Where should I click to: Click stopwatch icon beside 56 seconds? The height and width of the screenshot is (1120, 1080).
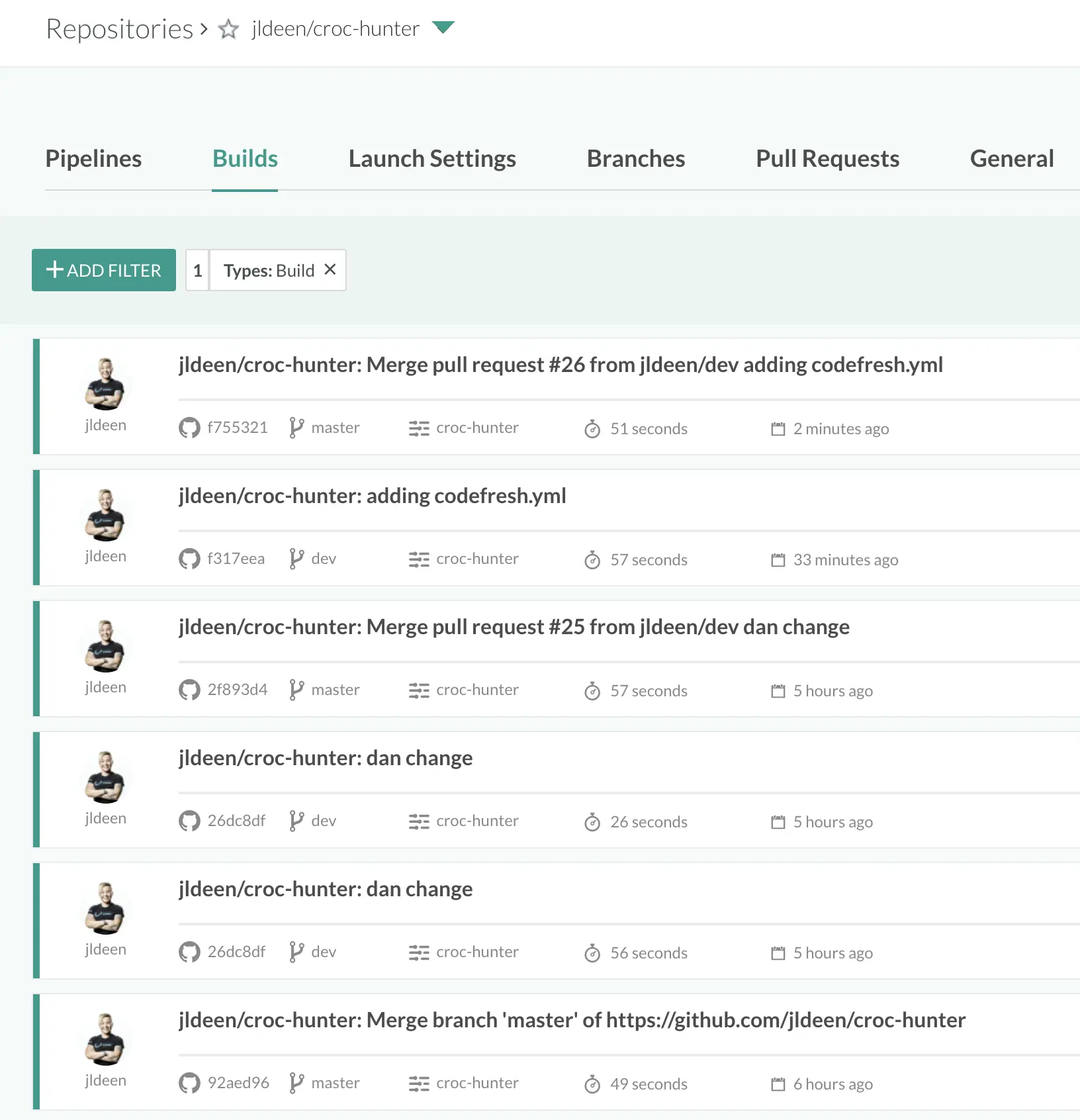point(592,953)
